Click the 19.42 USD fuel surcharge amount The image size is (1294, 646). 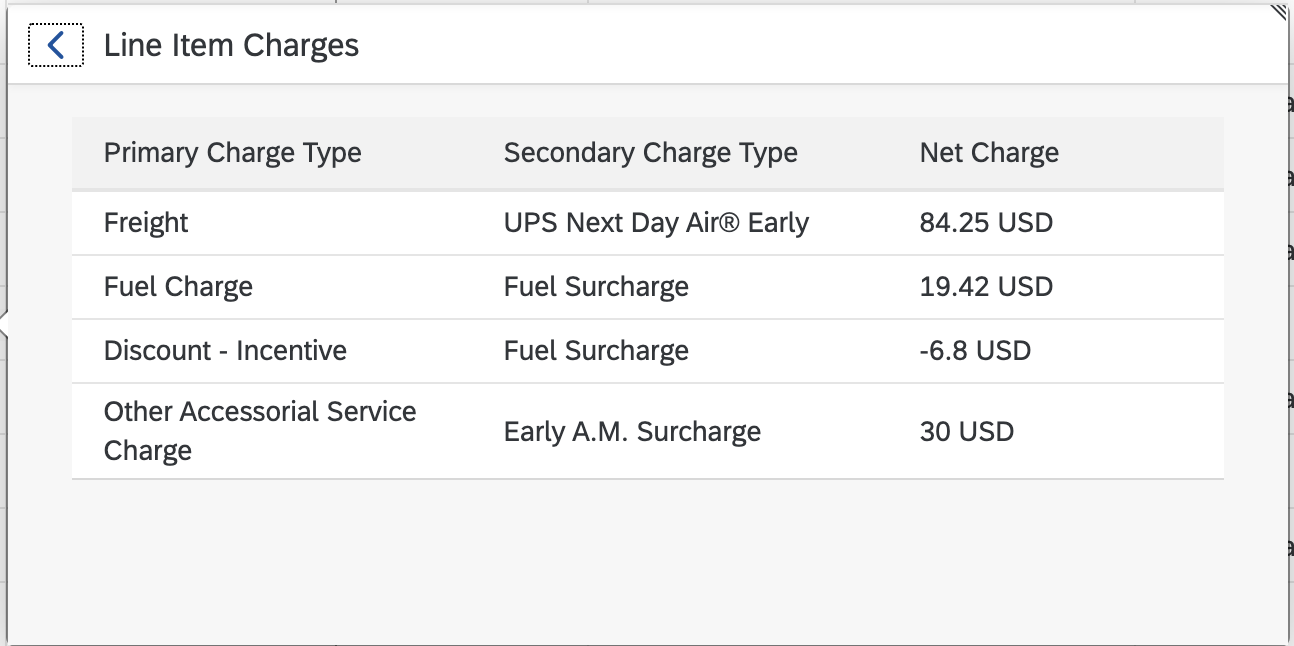[x=985, y=287]
